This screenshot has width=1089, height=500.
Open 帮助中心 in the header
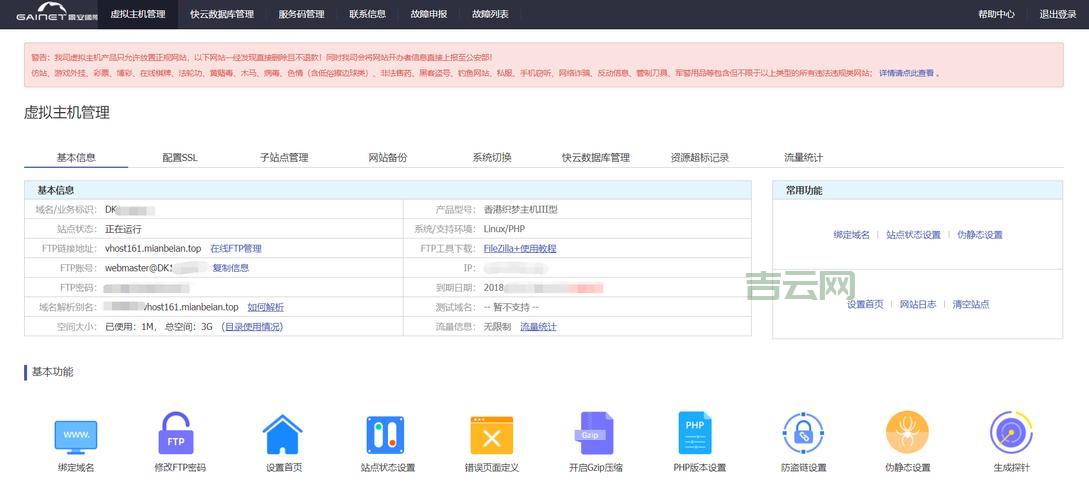pyautogui.click(x=996, y=14)
